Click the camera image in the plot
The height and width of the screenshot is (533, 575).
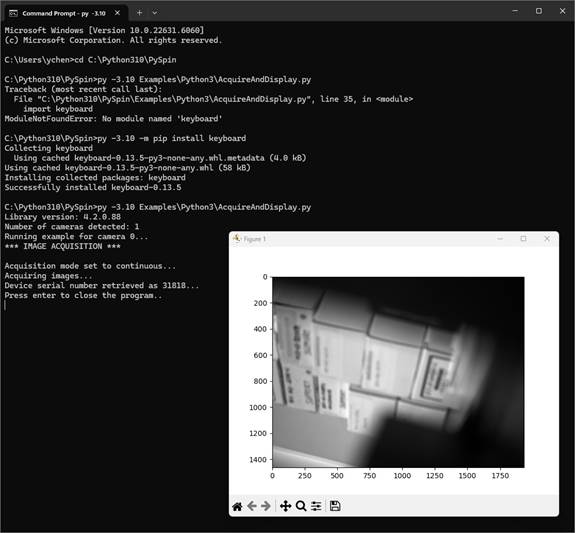(x=398, y=372)
